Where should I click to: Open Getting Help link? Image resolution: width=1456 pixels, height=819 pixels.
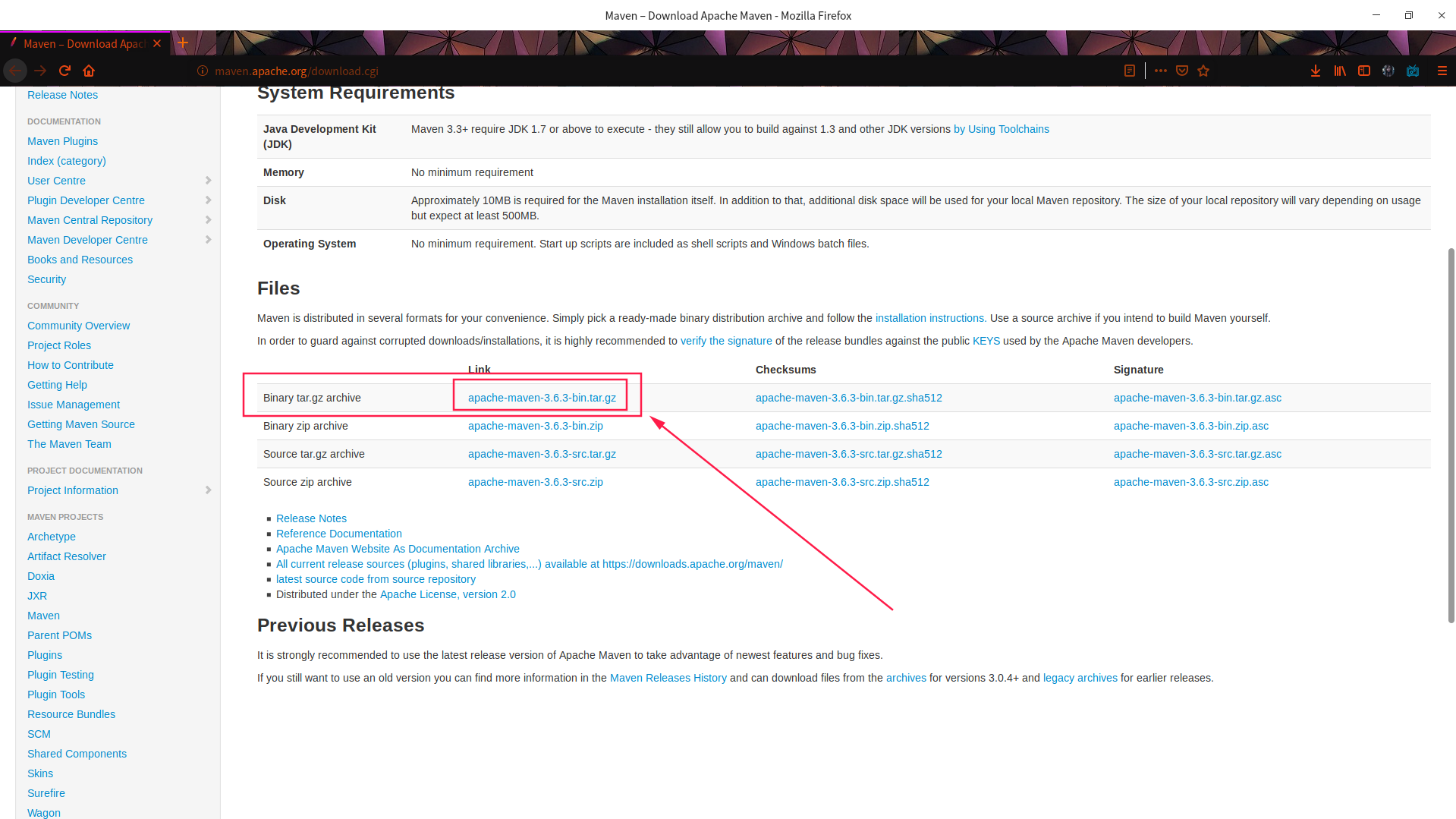point(57,385)
